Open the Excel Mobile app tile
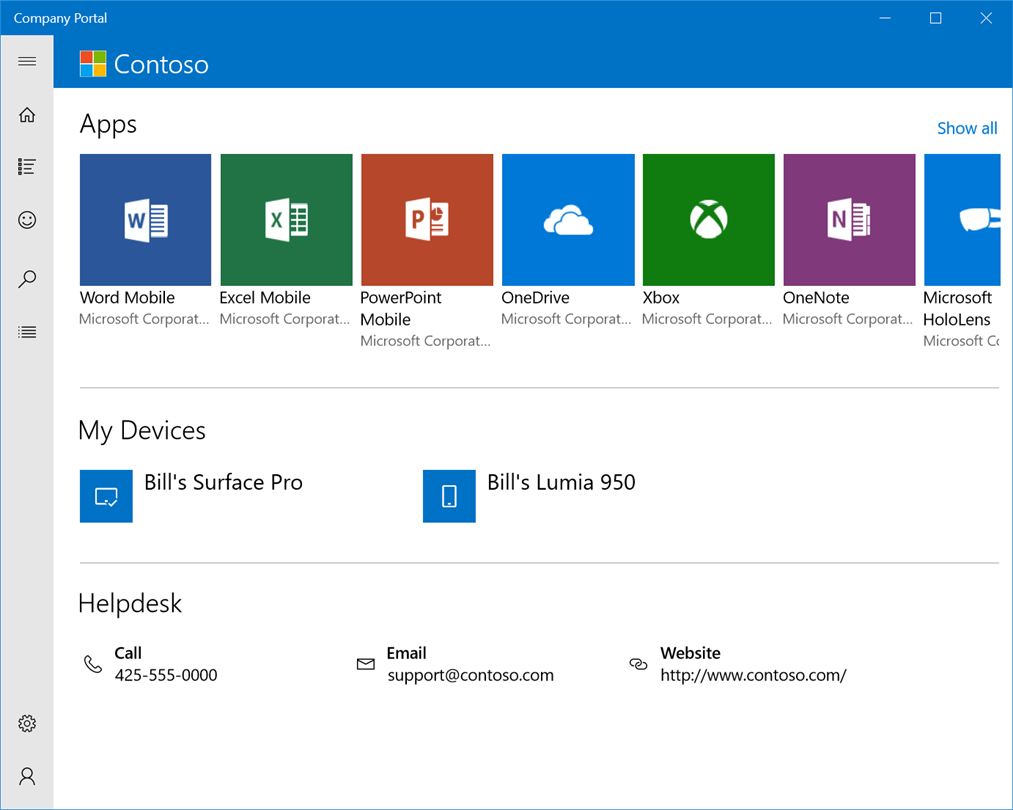The image size is (1013, 810). click(286, 220)
